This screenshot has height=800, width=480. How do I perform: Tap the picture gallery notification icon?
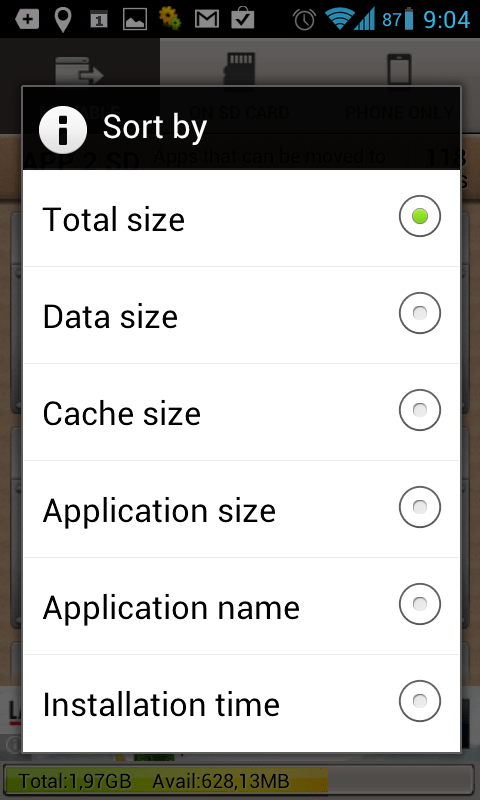tap(135, 20)
